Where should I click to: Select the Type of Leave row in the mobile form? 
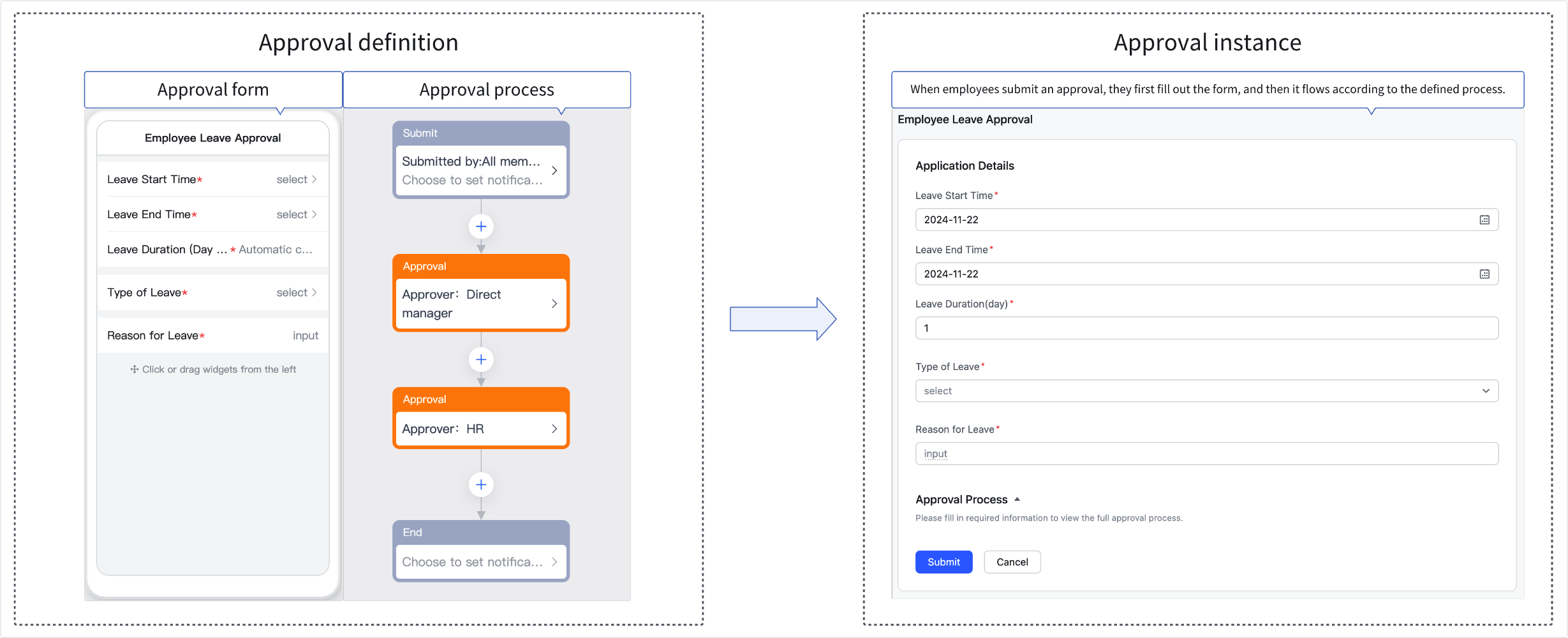(212, 293)
